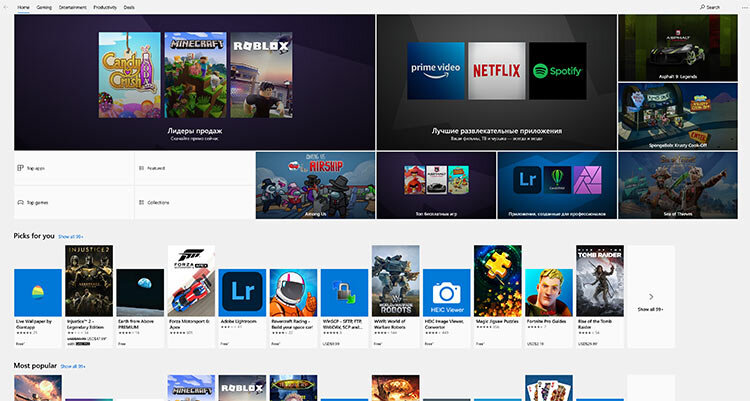Image resolution: width=750 pixels, height=401 pixels.
Task: Click Show all link beside Picks for you
Action: tap(71, 237)
